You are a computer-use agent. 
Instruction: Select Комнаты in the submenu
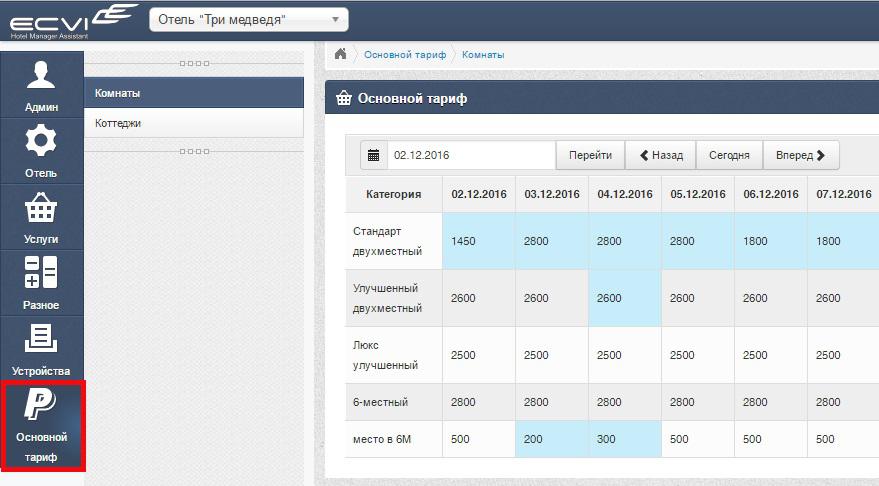[193, 93]
